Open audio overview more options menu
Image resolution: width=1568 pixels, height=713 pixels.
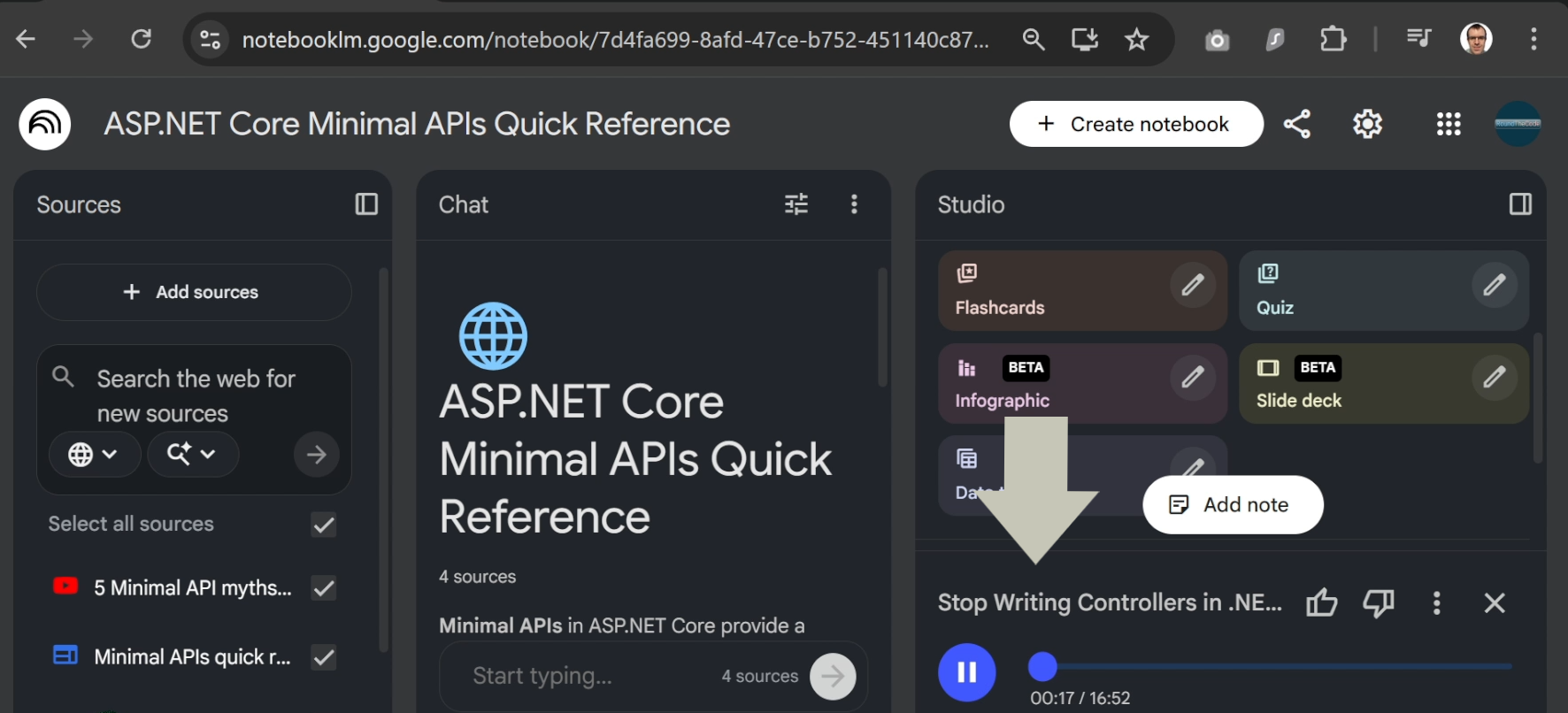point(1436,603)
